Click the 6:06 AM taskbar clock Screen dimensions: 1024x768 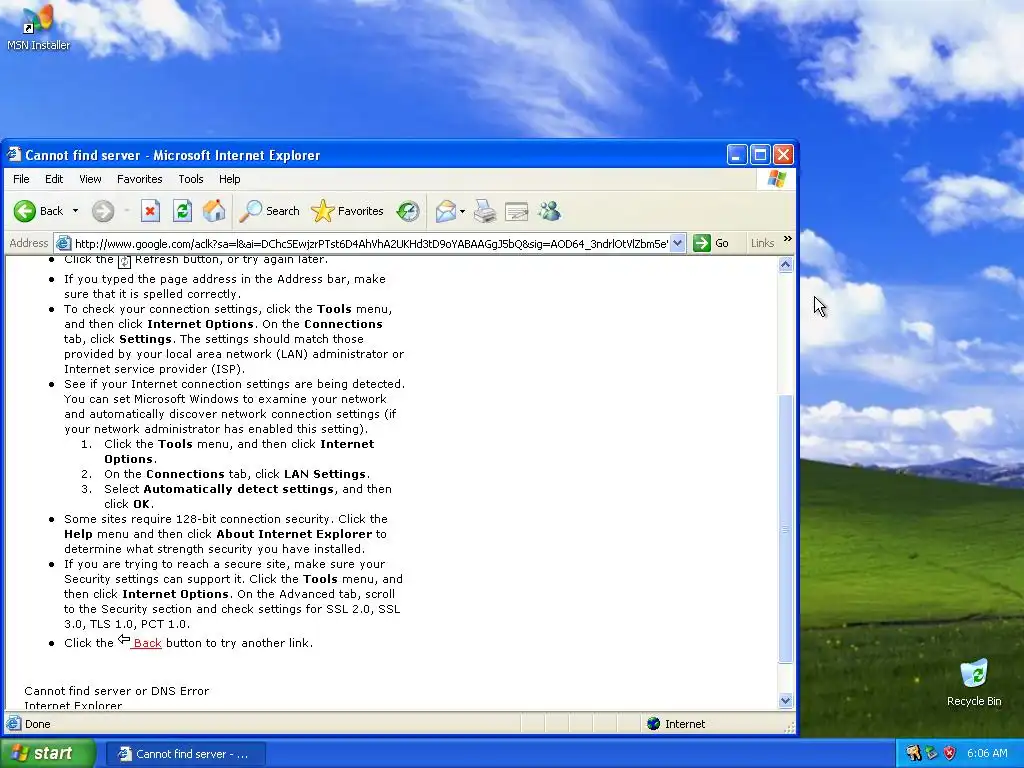(987, 753)
